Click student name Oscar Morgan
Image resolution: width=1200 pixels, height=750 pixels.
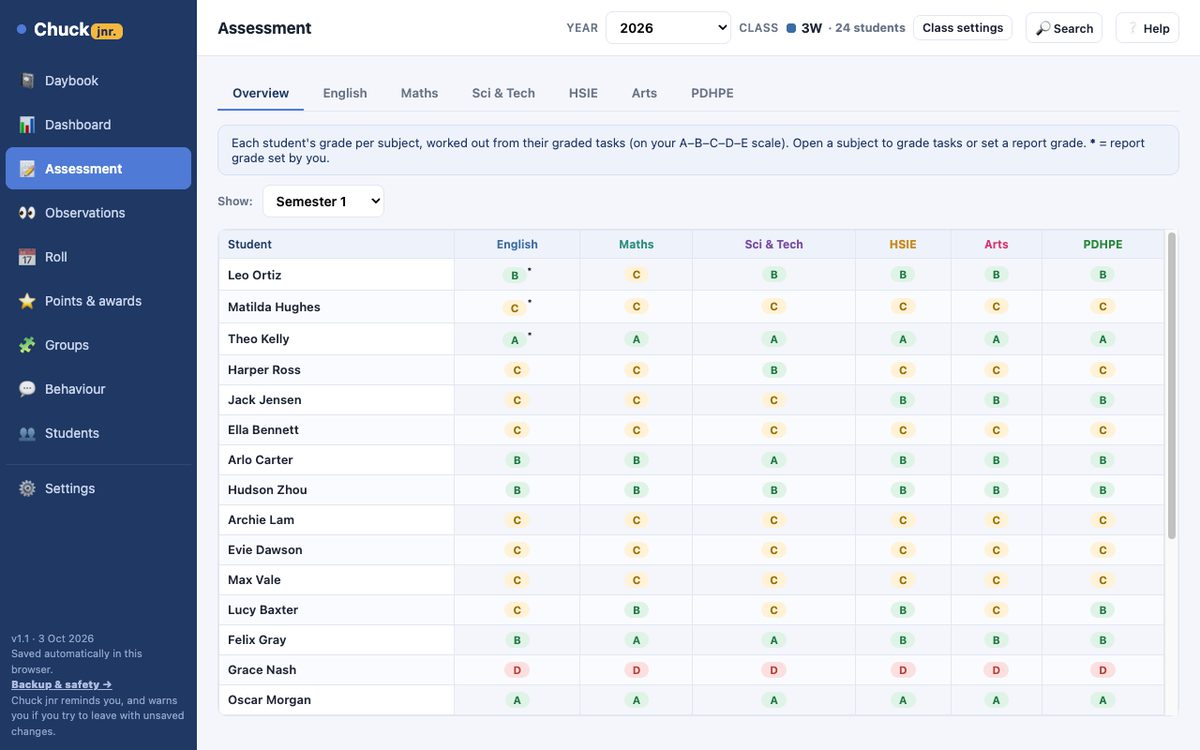point(269,700)
